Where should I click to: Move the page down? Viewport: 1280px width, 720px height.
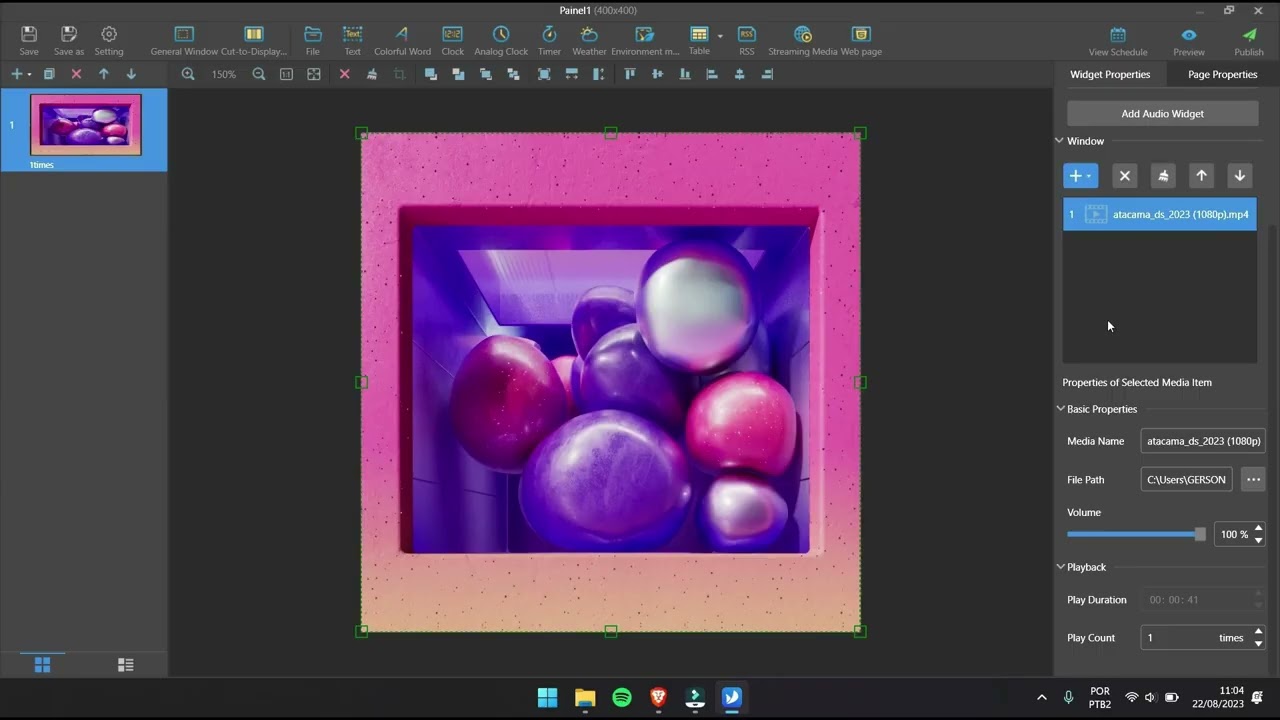point(131,74)
